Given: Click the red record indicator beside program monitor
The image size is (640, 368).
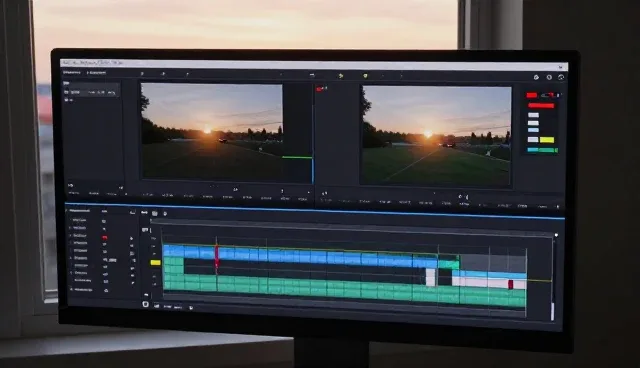Looking at the screenshot, I should tap(319, 89).
